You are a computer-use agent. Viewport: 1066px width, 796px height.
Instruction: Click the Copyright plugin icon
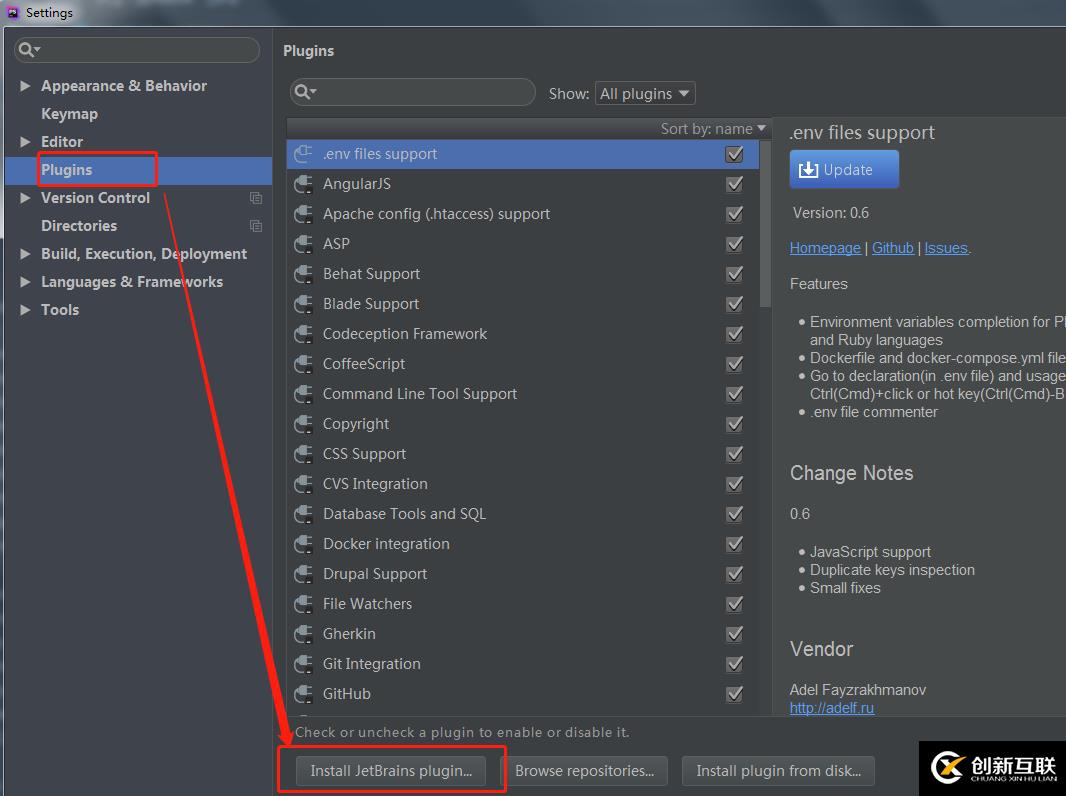pos(303,424)
